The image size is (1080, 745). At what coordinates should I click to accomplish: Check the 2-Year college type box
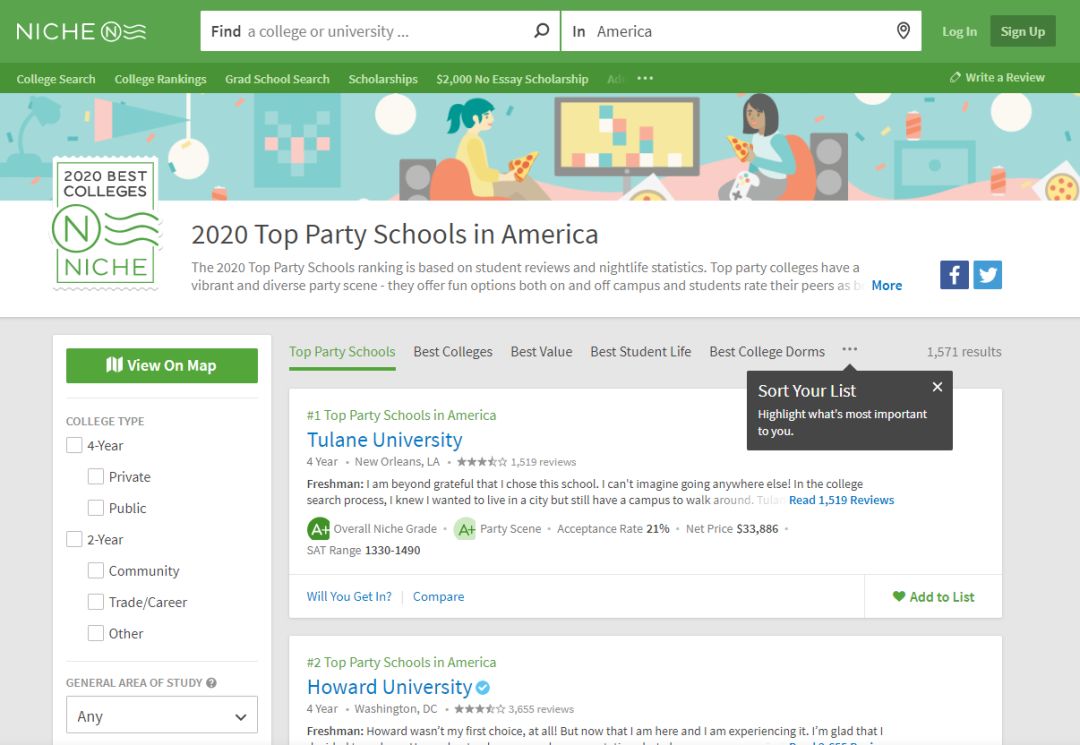74,539
